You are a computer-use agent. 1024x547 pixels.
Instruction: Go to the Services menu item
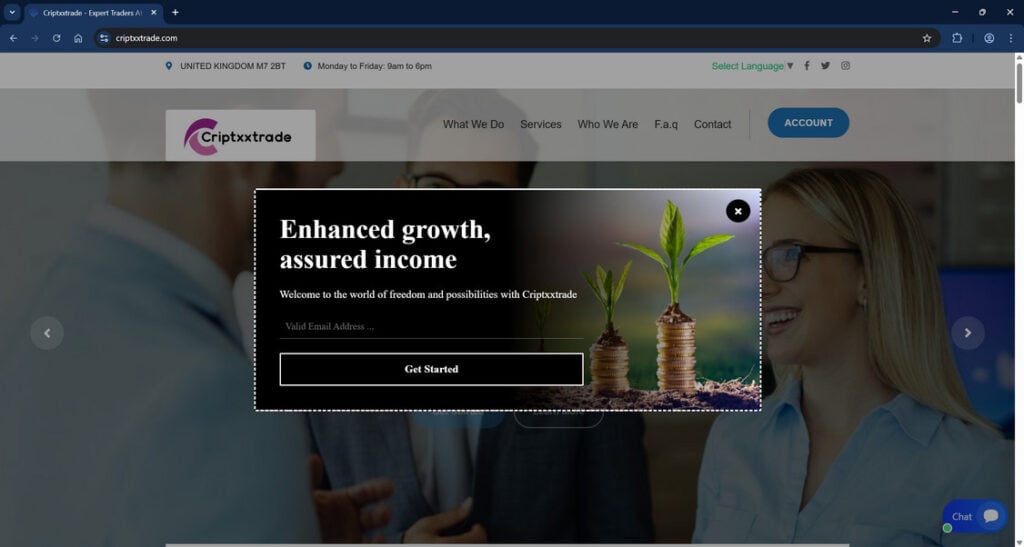(x=541, y=124)
